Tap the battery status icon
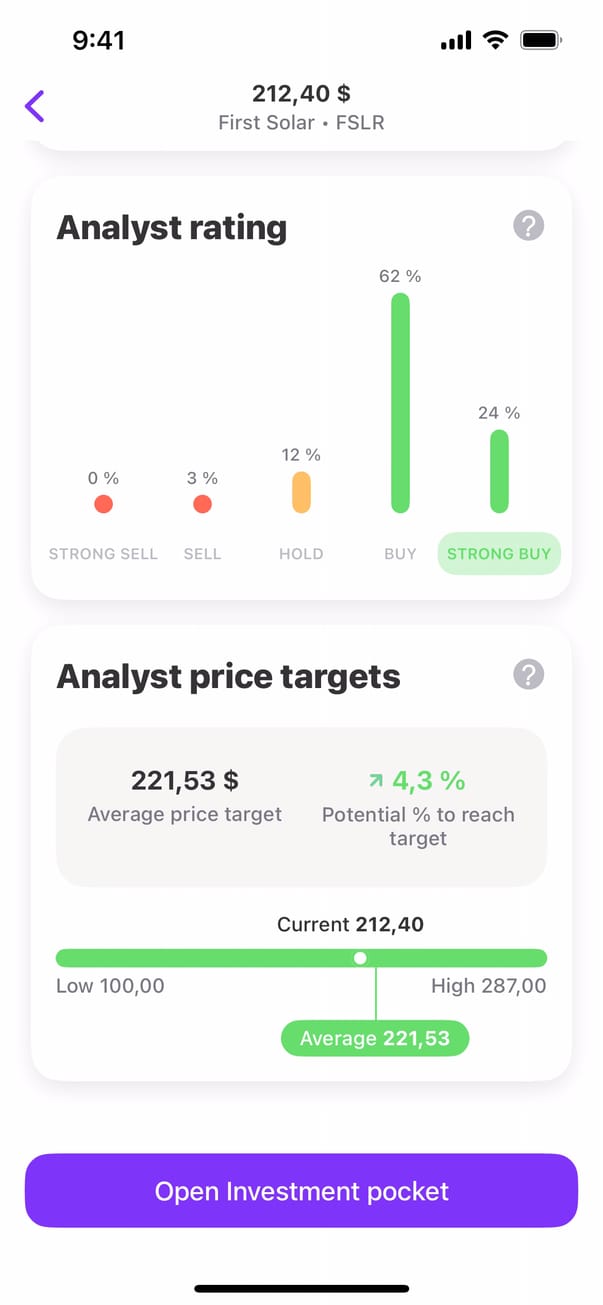This screenshot has width=603, height=1305. (x=542, y=40)
